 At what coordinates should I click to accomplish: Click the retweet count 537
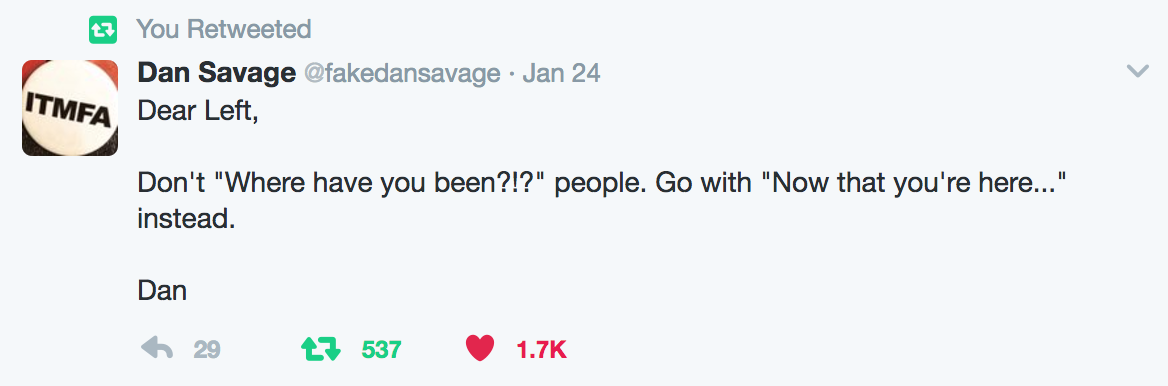[381, 349]
